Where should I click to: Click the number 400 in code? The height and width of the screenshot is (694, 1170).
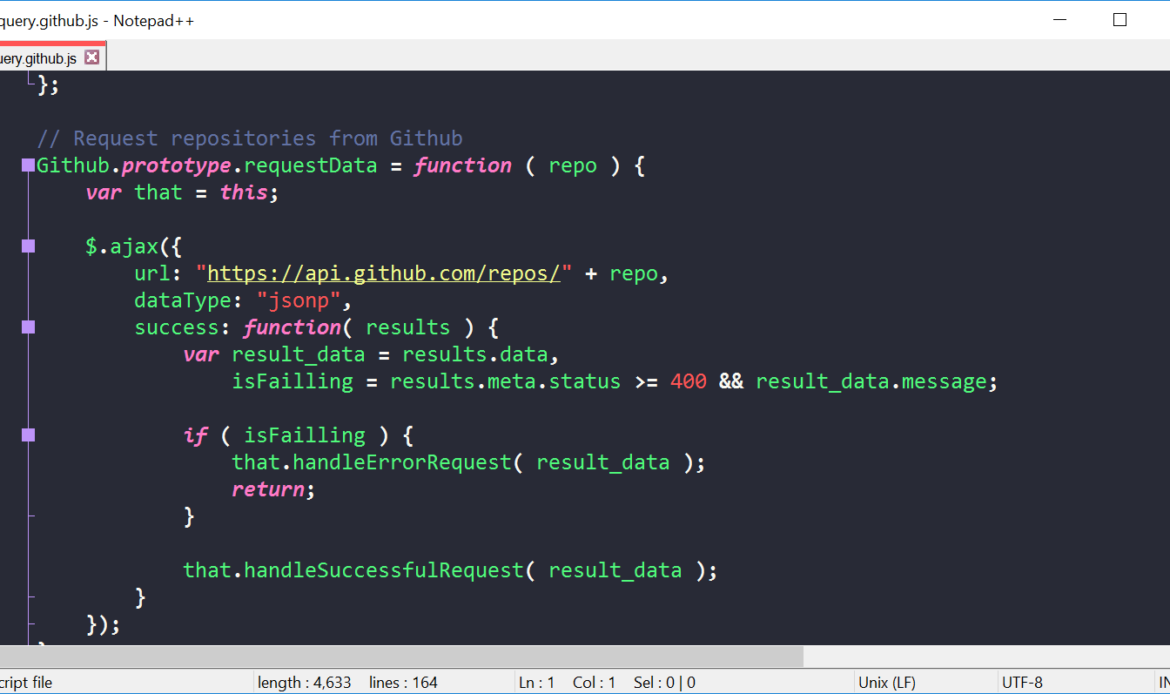(x=688, y=382)
